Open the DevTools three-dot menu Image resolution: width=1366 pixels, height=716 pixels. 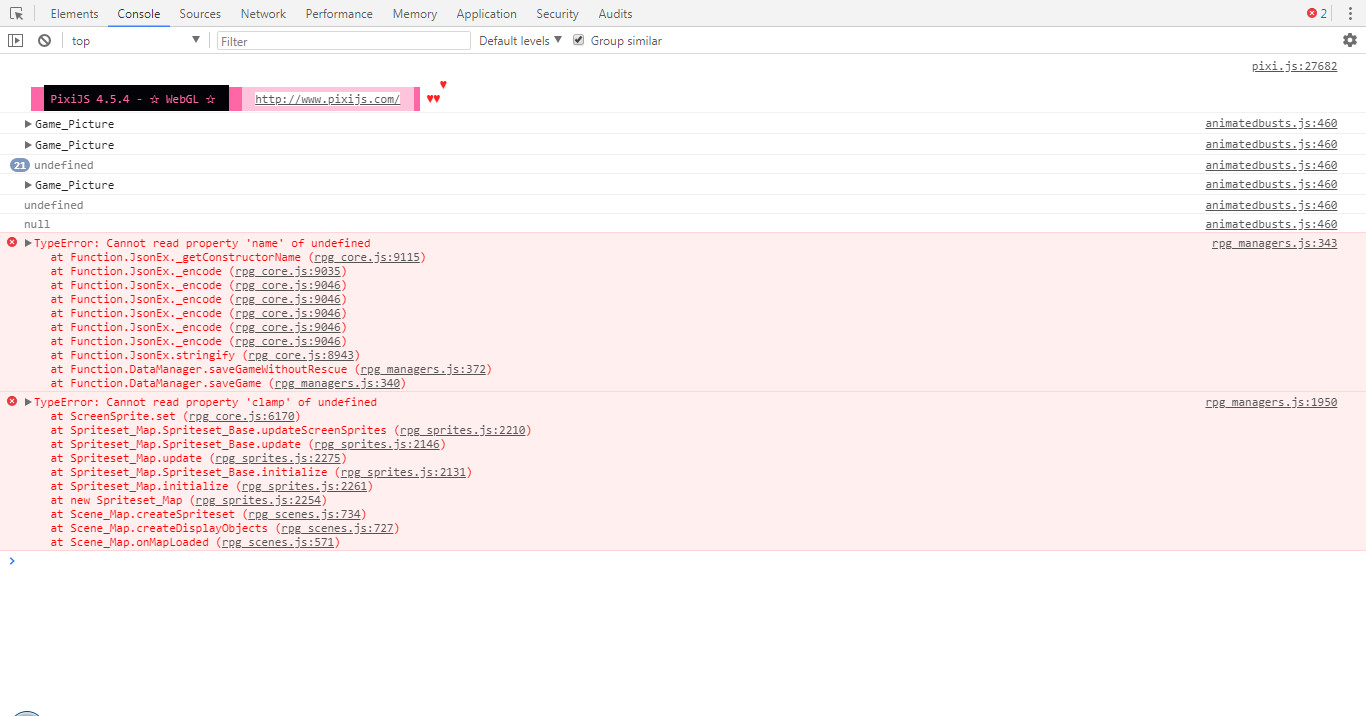point(1349,14)
